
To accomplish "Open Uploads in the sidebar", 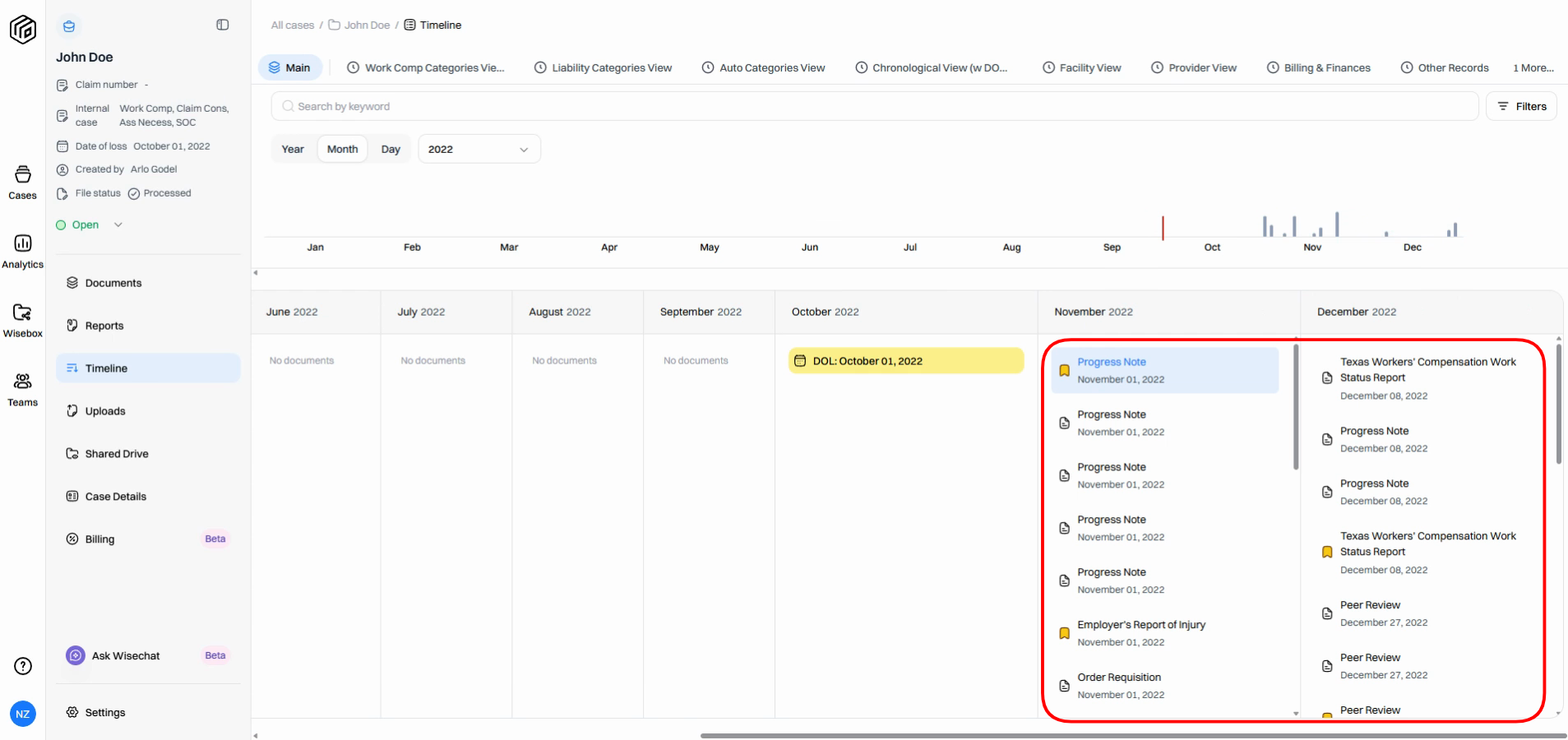I will 148,411.
